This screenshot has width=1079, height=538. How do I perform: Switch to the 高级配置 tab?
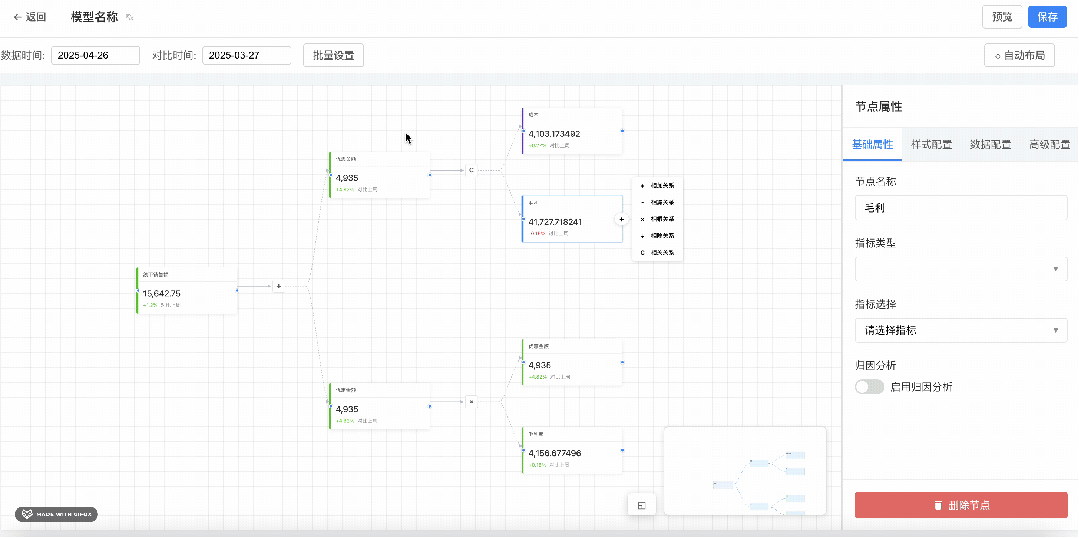pyautogui.click(x=1049, y=144)
